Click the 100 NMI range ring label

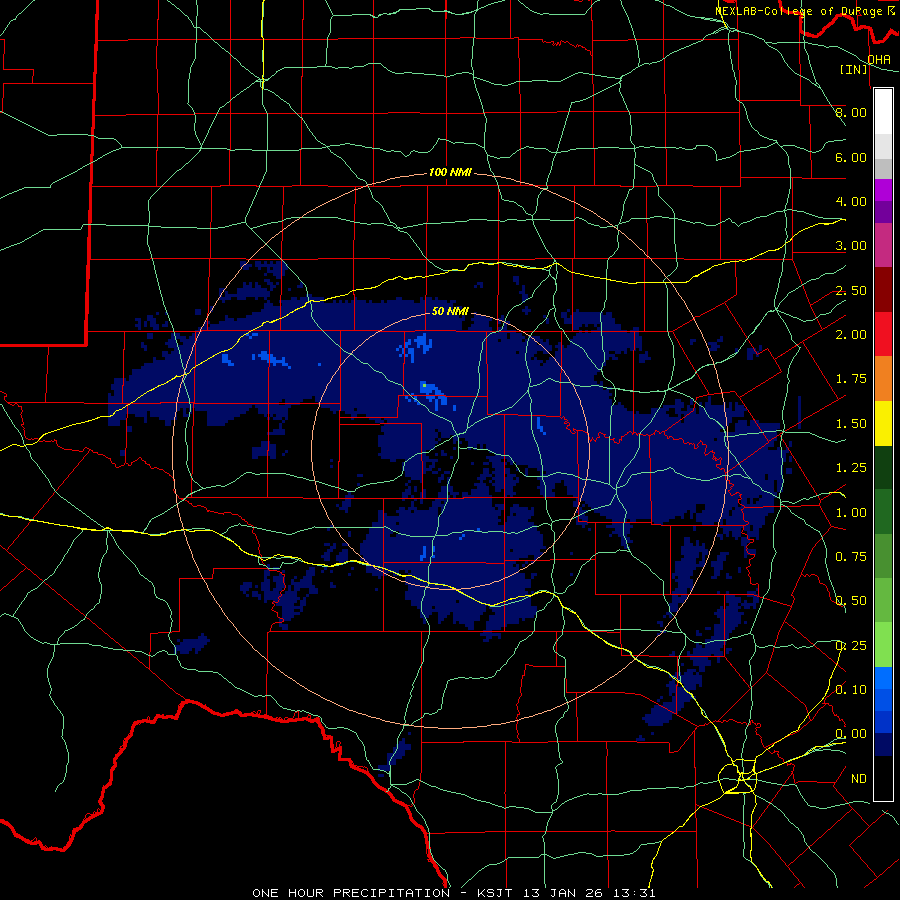pos(450,172)
